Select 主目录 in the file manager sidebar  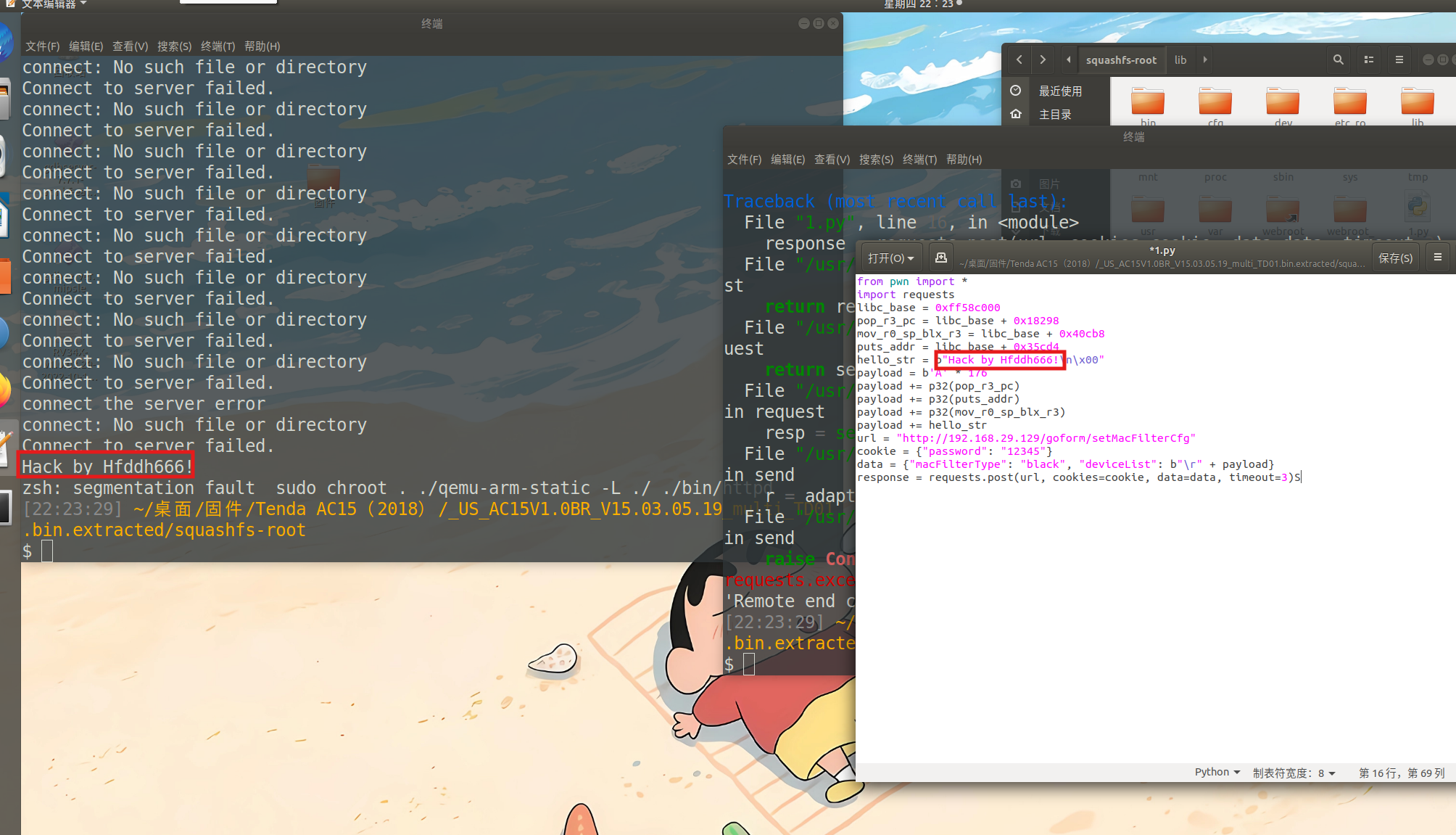click(1055, 114)
